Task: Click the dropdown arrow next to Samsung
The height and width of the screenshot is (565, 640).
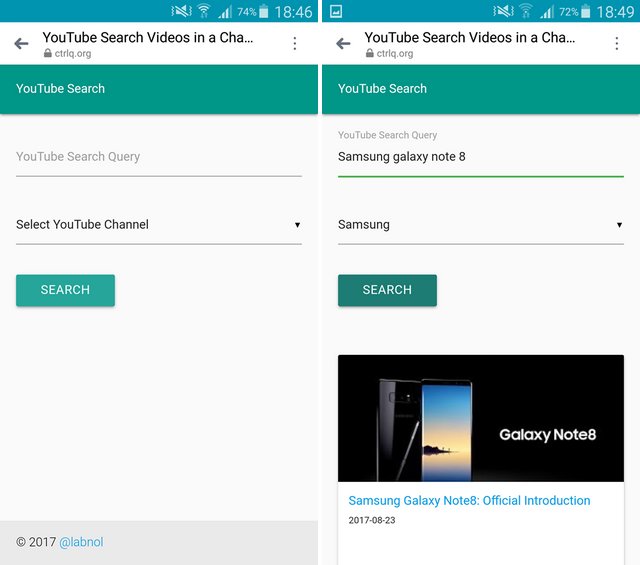Action: tap(619, 225)
